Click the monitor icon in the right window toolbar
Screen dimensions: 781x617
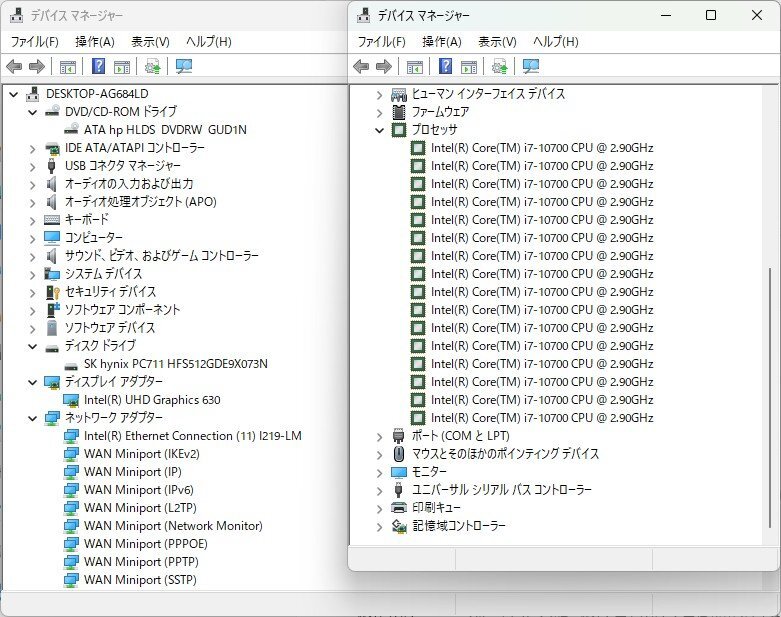pos(531,67)
